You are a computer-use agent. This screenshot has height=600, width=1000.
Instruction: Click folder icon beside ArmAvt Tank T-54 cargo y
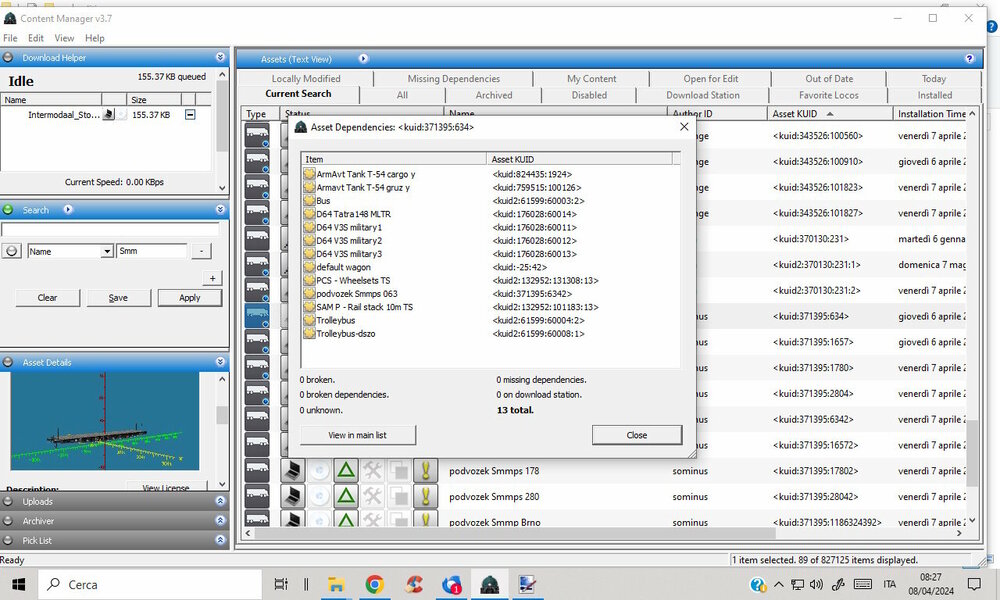[x=309, y=174]
